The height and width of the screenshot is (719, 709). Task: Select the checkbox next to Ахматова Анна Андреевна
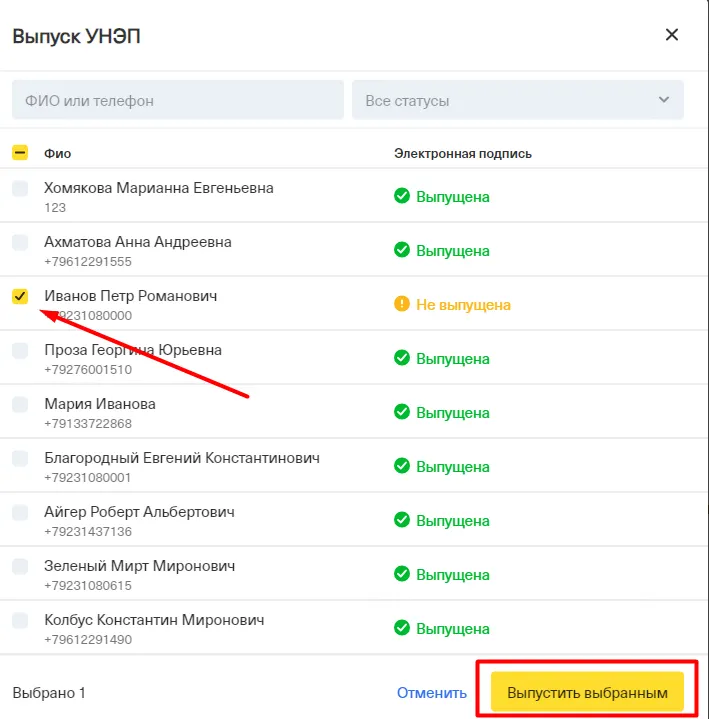click(20, 242)
